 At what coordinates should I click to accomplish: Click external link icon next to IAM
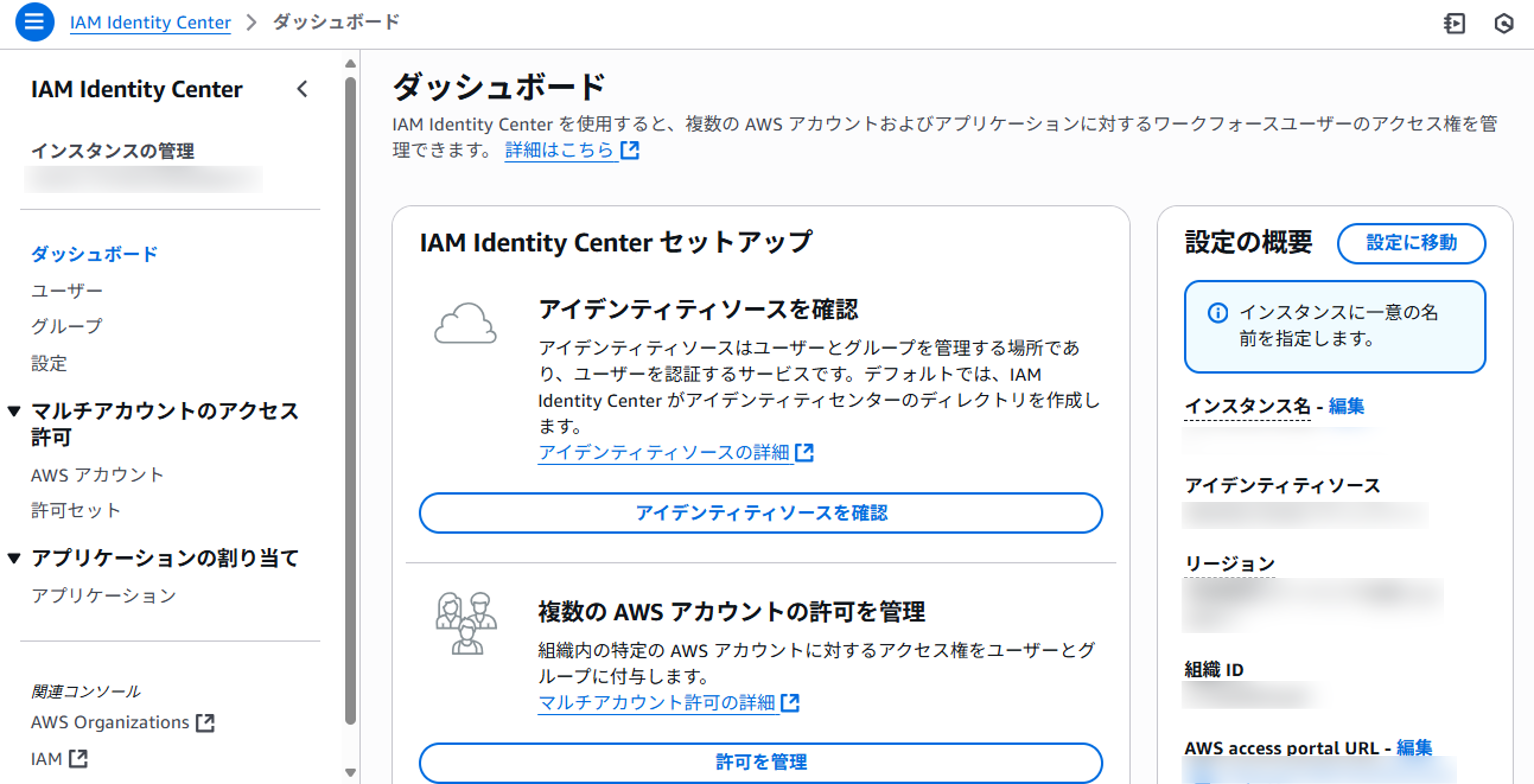78,759
